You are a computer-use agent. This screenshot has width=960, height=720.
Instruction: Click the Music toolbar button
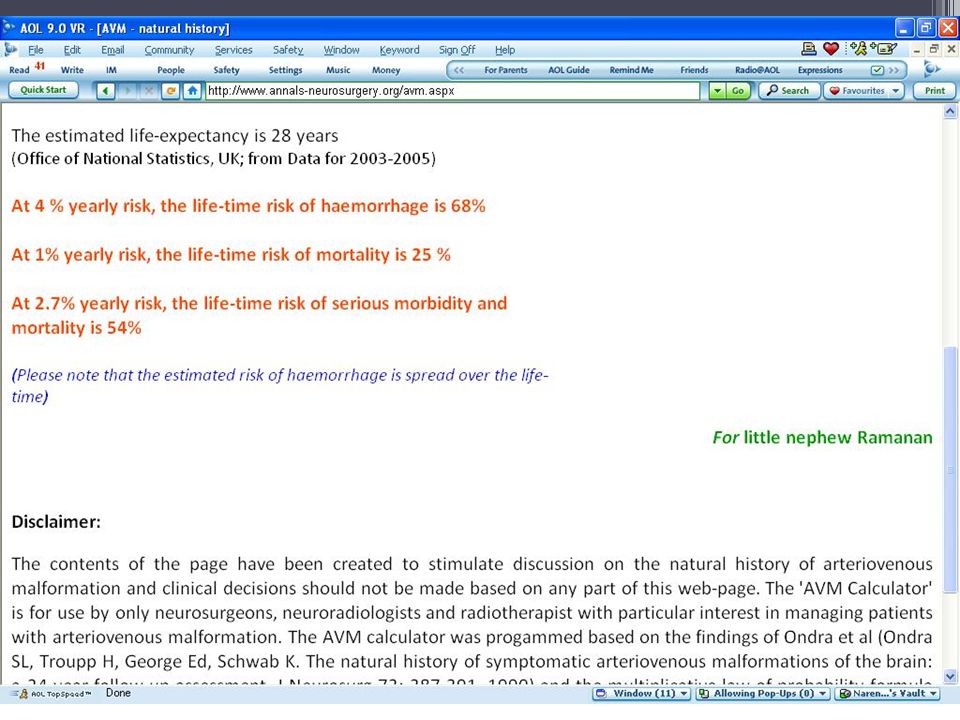(x=338, y=70)
